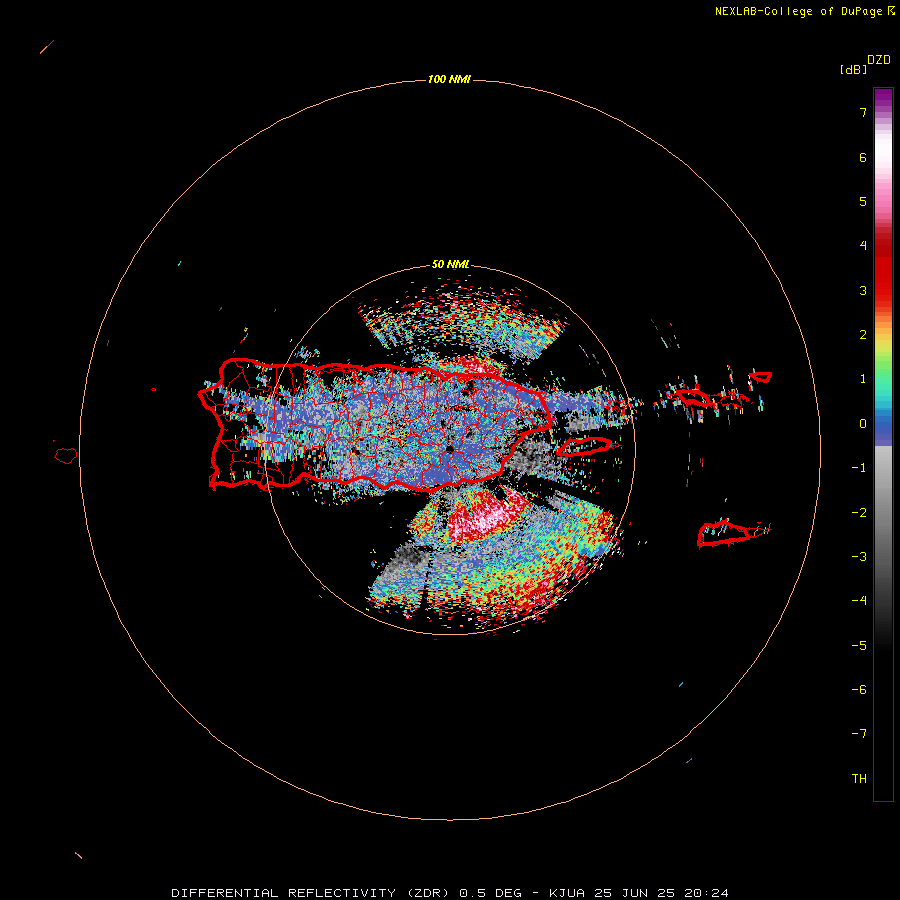Click the -3 value on color scale
Screen dimensions: 900x900
(x=859, y=557)
